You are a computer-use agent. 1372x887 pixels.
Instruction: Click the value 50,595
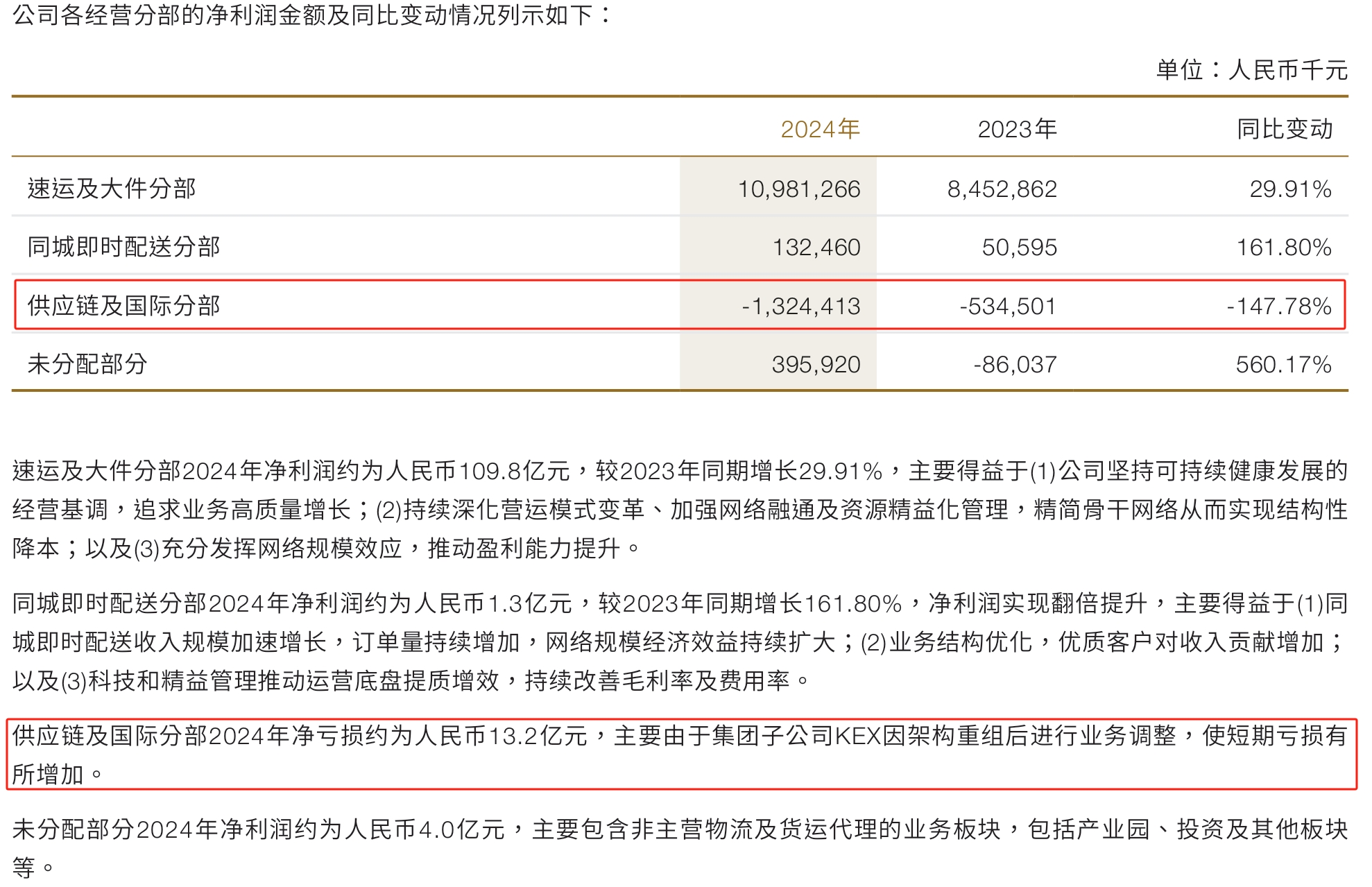(1020, 248)
